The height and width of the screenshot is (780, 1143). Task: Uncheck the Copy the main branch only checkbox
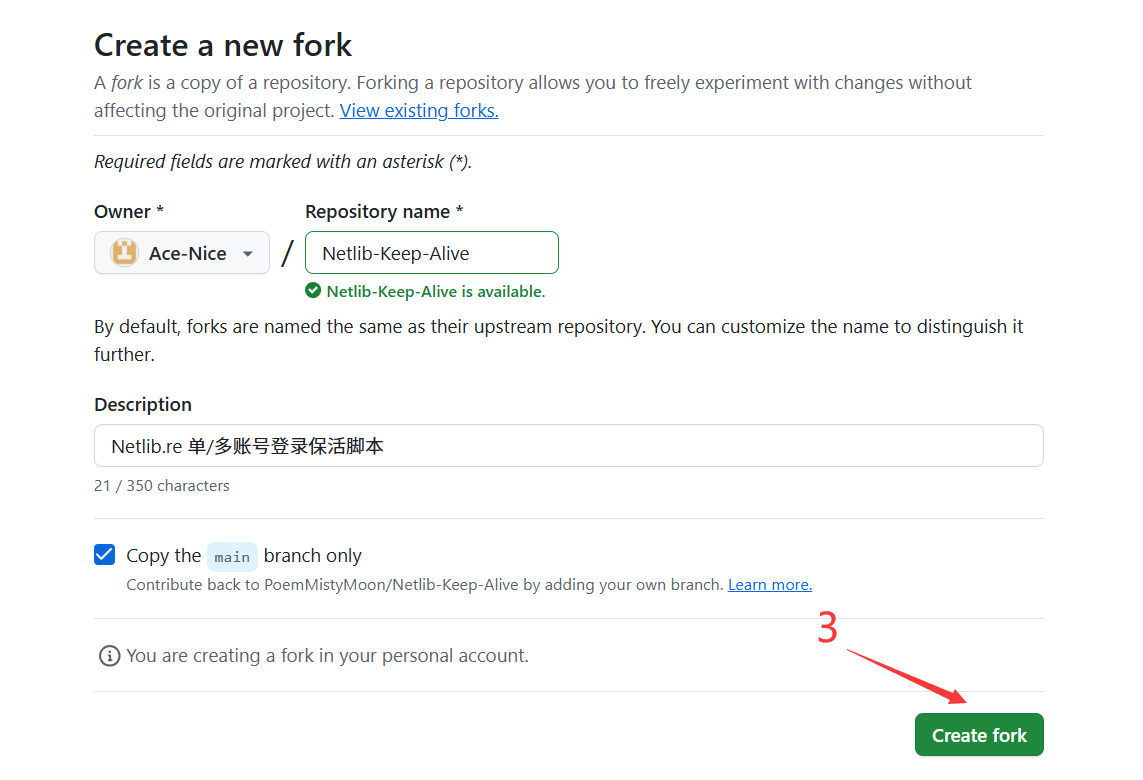click(104, 554)
